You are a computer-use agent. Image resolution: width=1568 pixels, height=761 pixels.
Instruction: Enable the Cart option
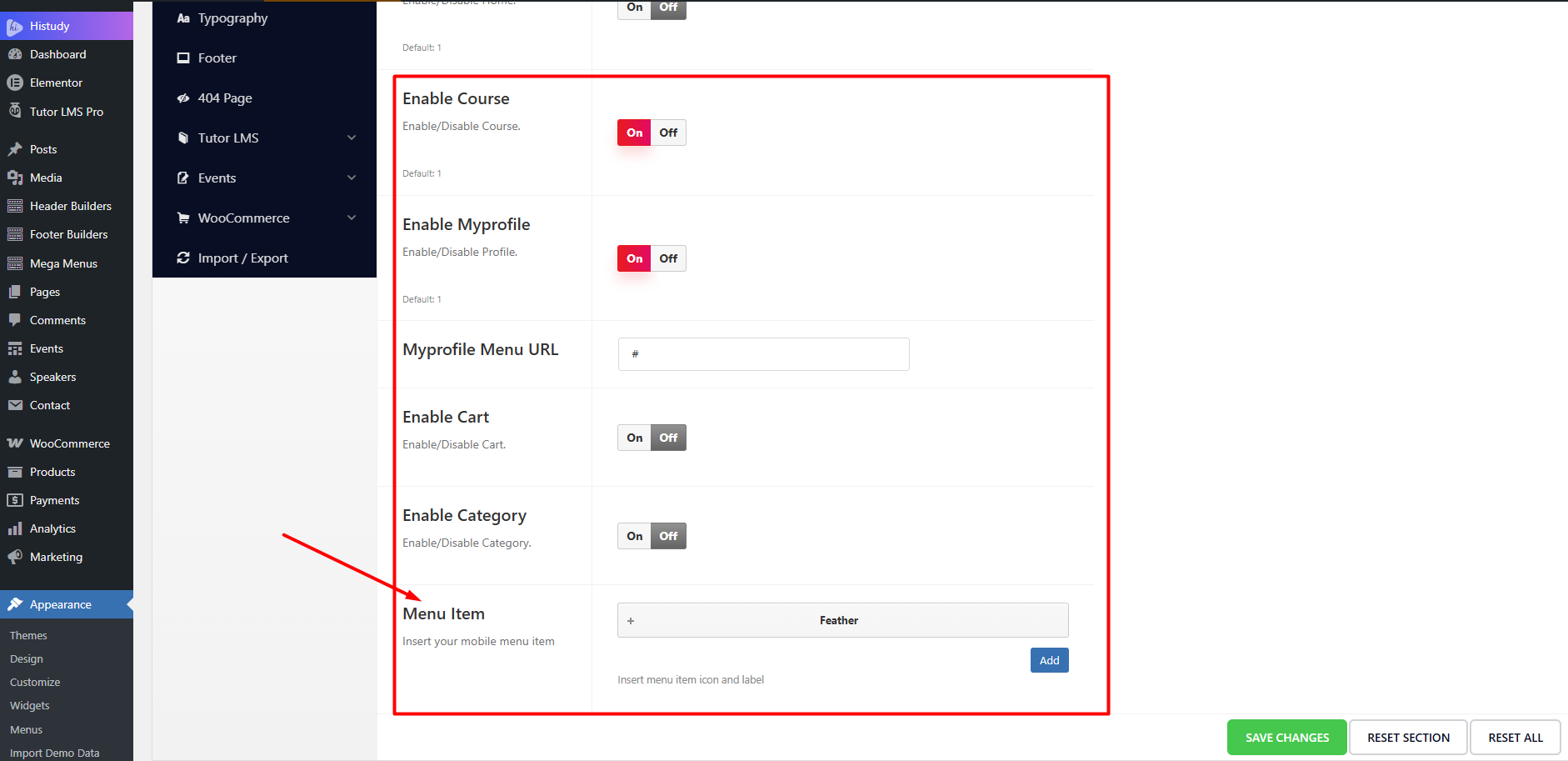[x=633, y=437]
